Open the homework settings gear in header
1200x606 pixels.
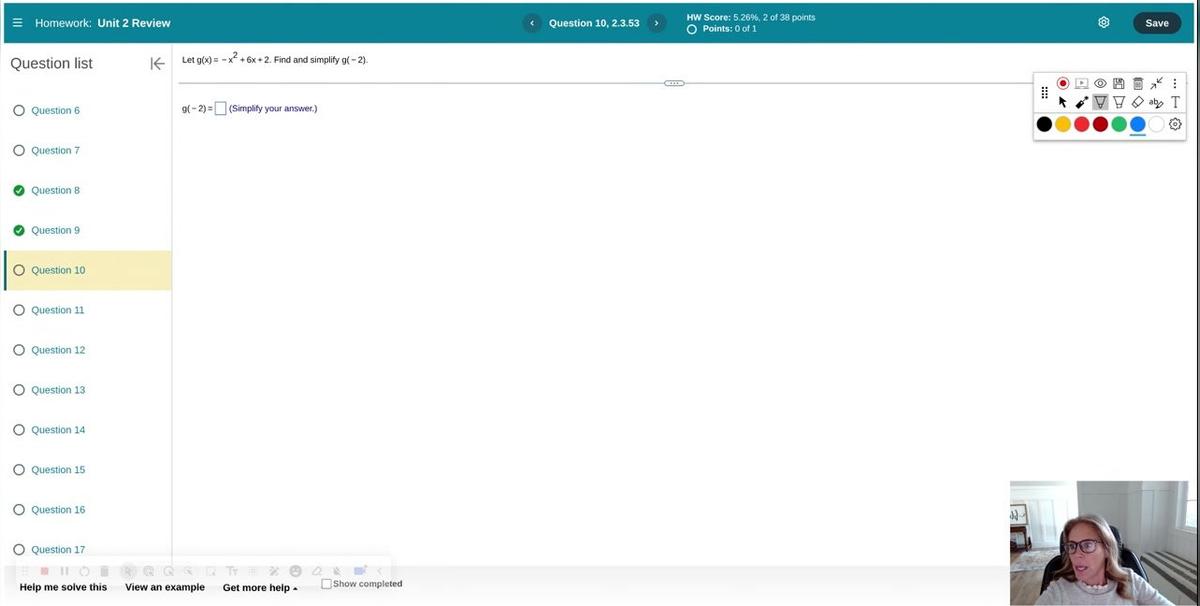1104,23
